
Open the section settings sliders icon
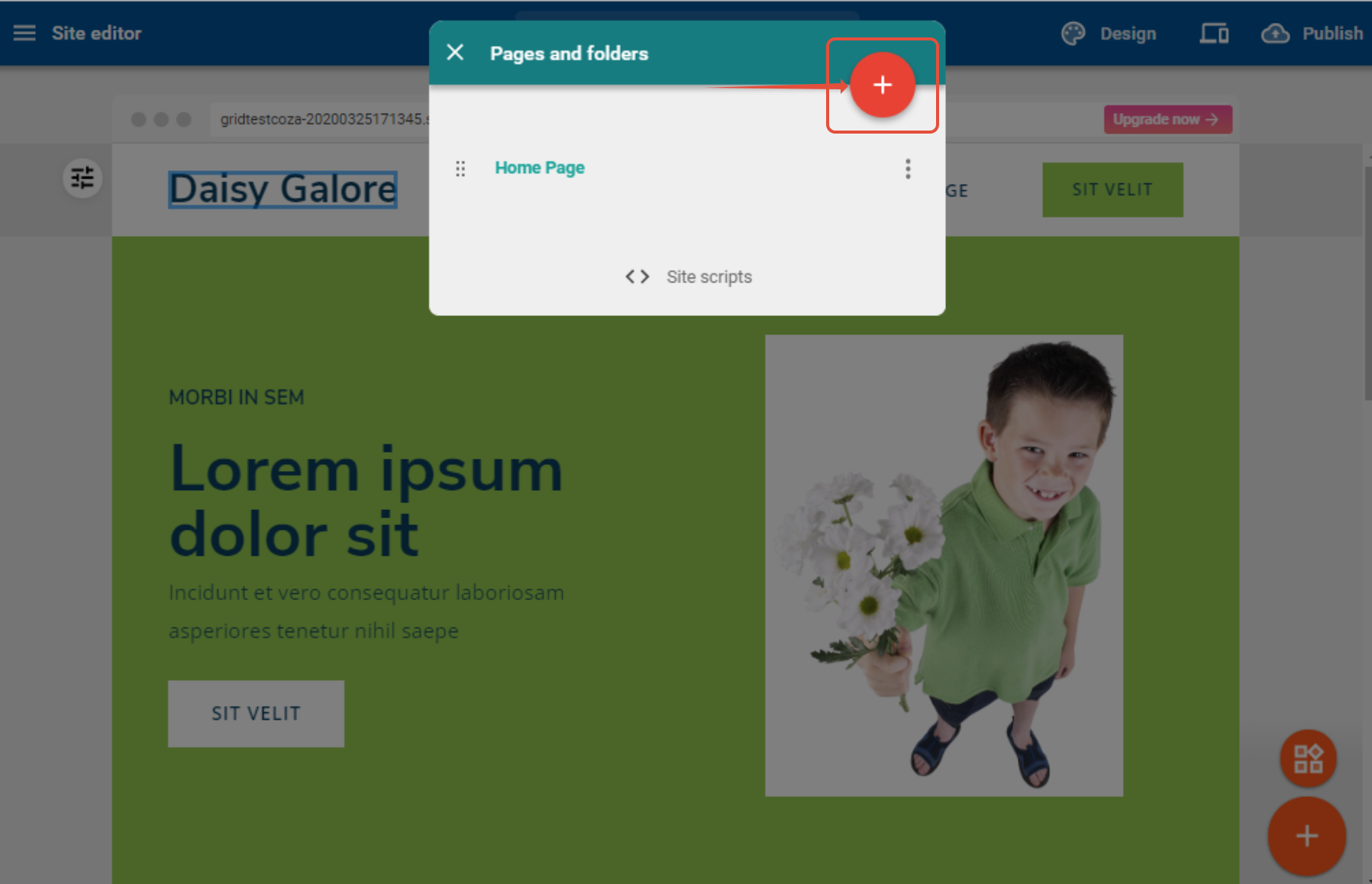click(82, 179)
